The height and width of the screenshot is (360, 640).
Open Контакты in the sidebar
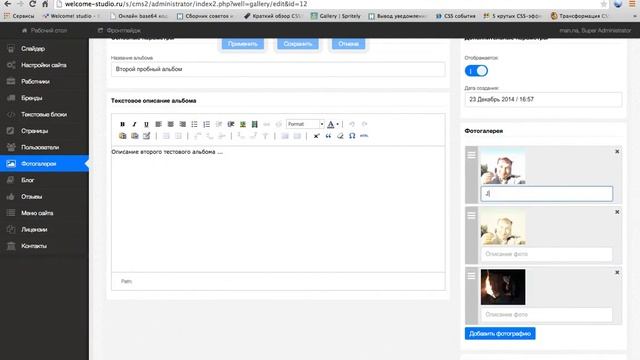44,246
